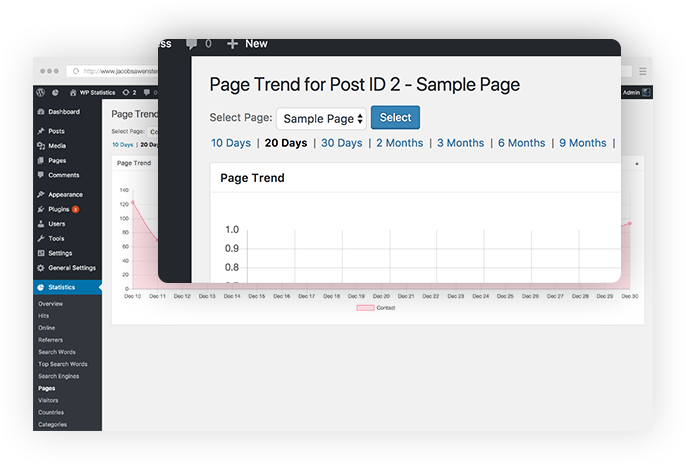The image size is (686, 464).
Task: Choose the 30 Days range
Action: tap(342, 143)
